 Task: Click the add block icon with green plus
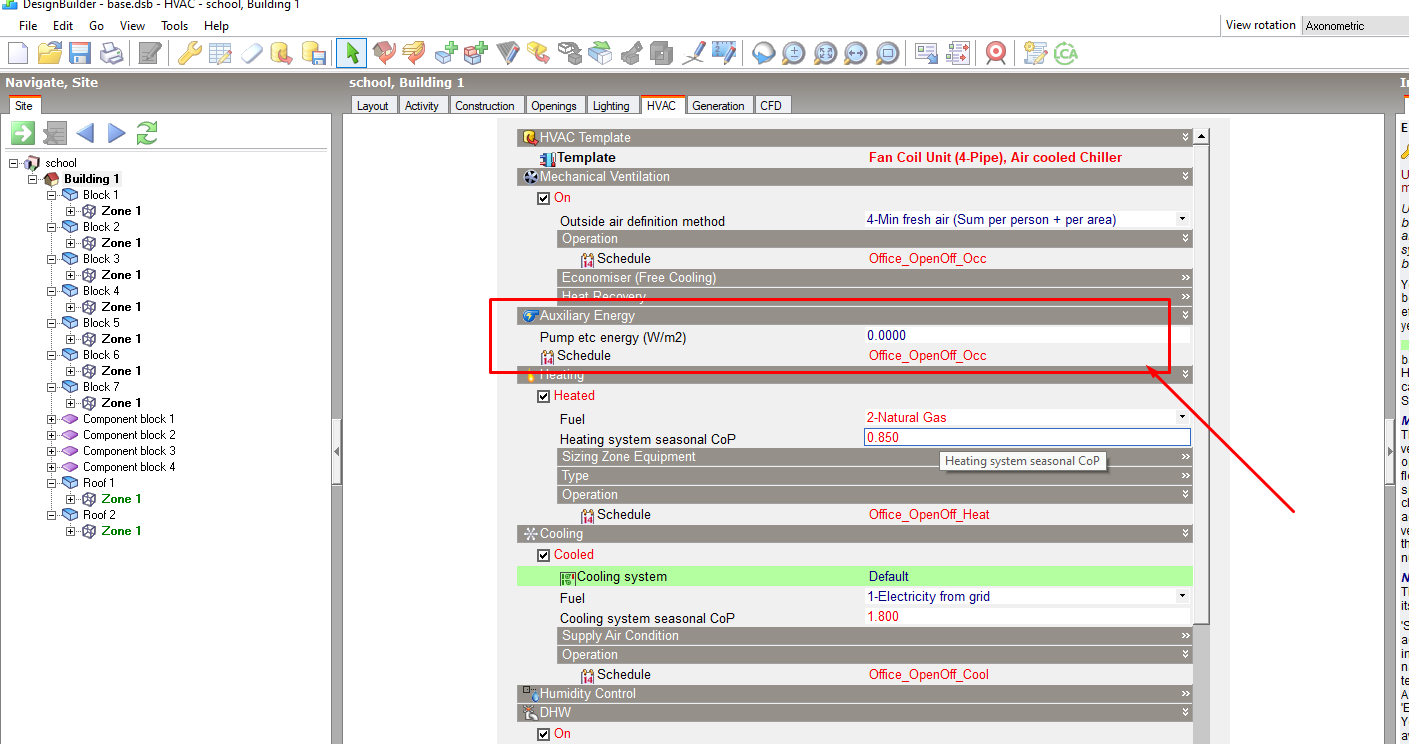tap(446, 53)
